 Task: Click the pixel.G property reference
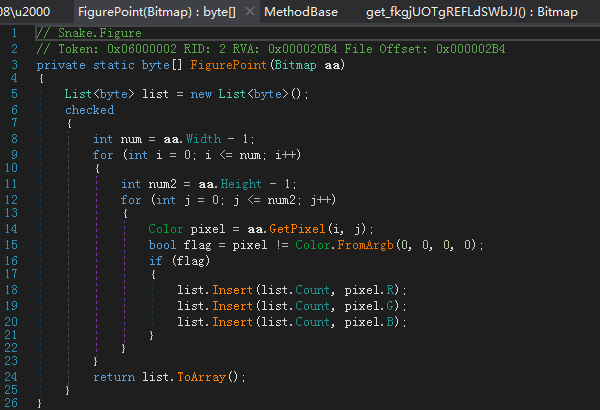coord(378,305)
